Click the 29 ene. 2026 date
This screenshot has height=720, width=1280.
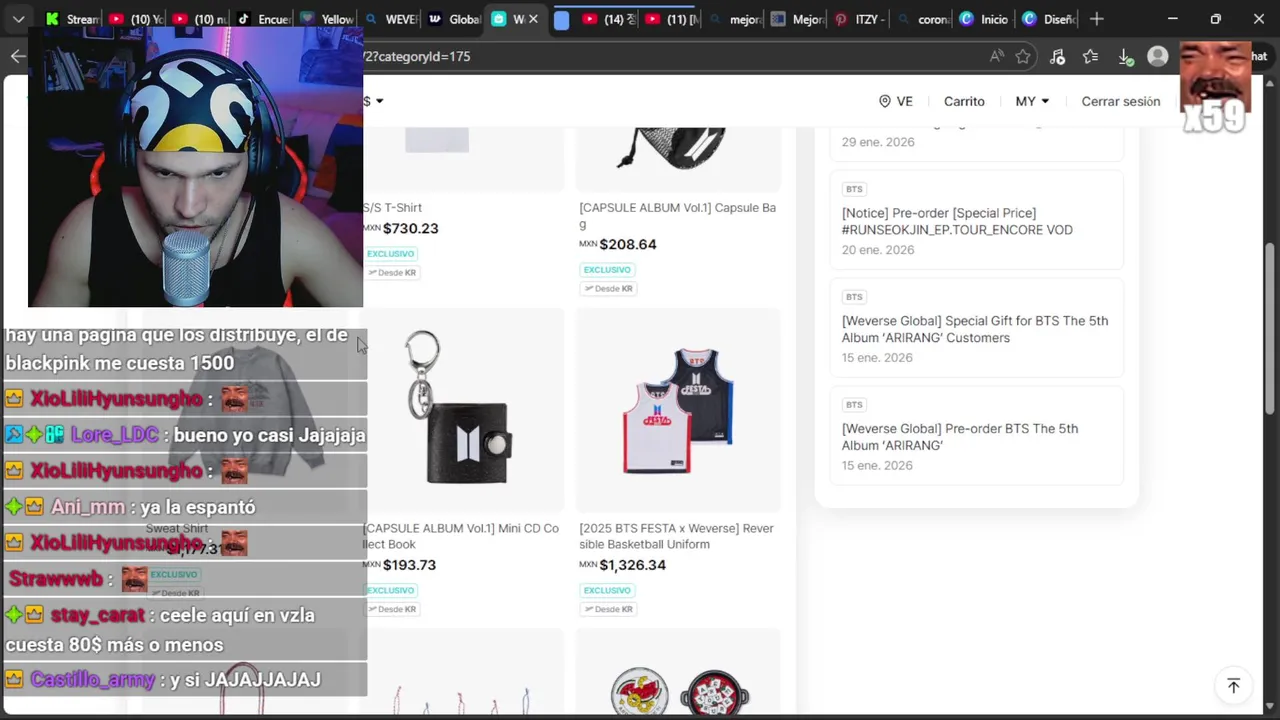point(878,142)
